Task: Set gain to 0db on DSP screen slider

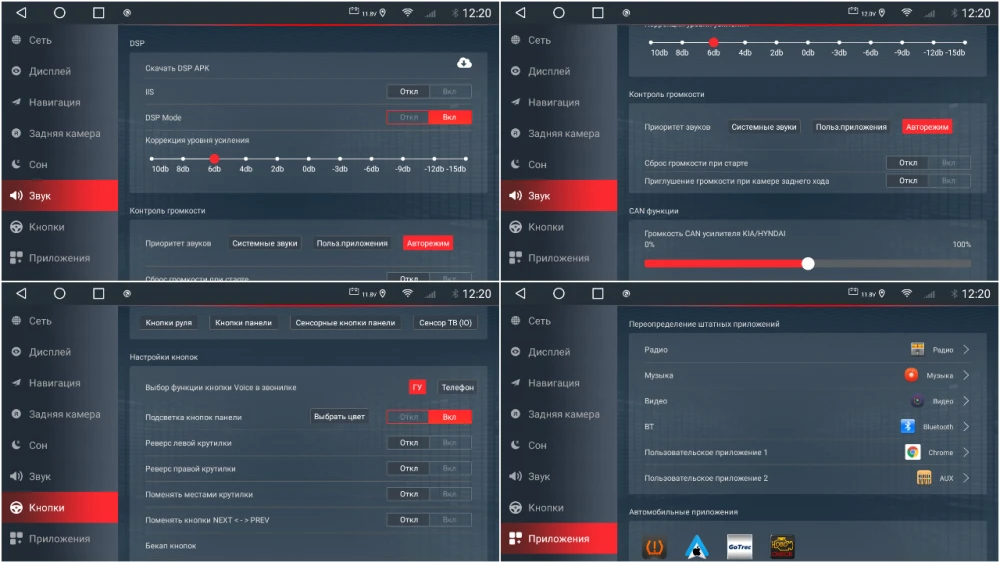Action: tap(309, 159)
